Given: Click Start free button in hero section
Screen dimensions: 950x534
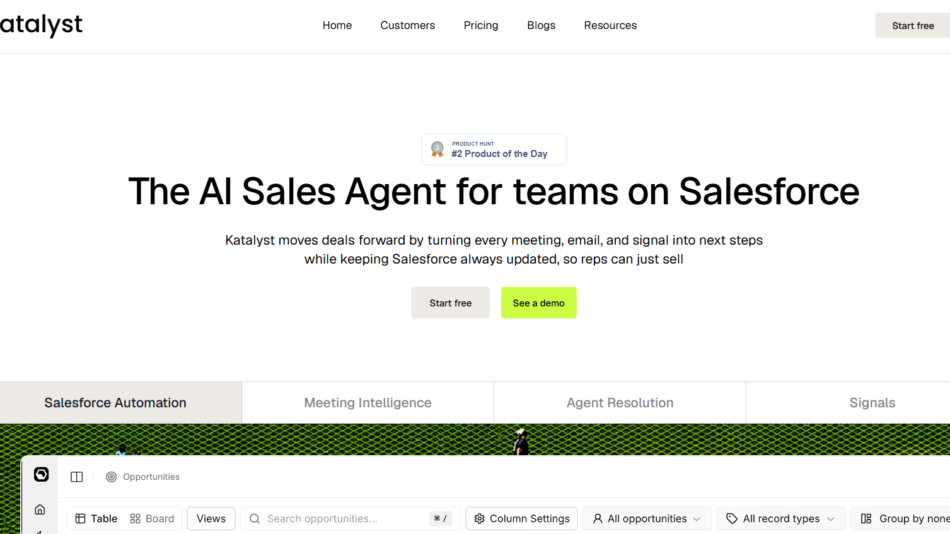Looking at the screenshot, I should tap(450, 302).
